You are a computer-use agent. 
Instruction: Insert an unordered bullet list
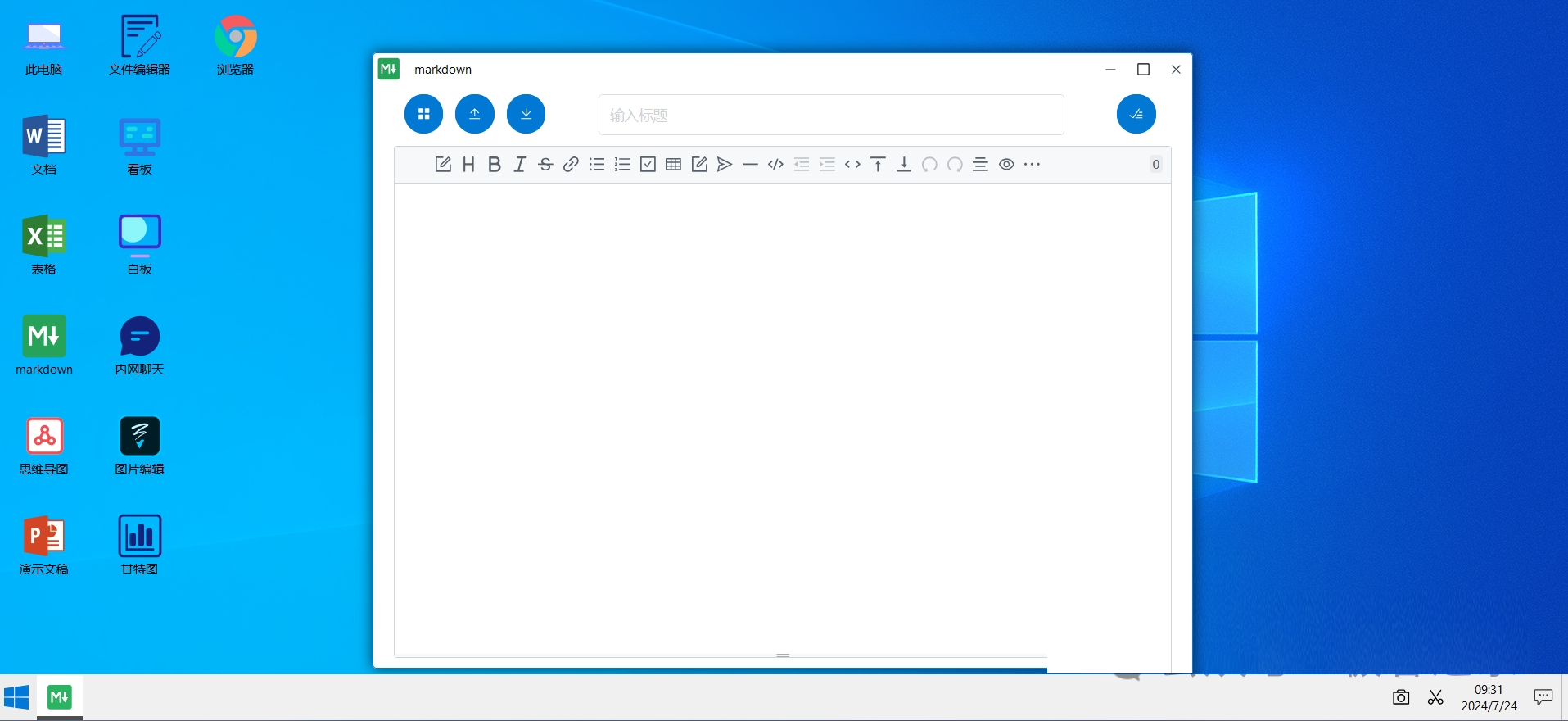point(597,165)
